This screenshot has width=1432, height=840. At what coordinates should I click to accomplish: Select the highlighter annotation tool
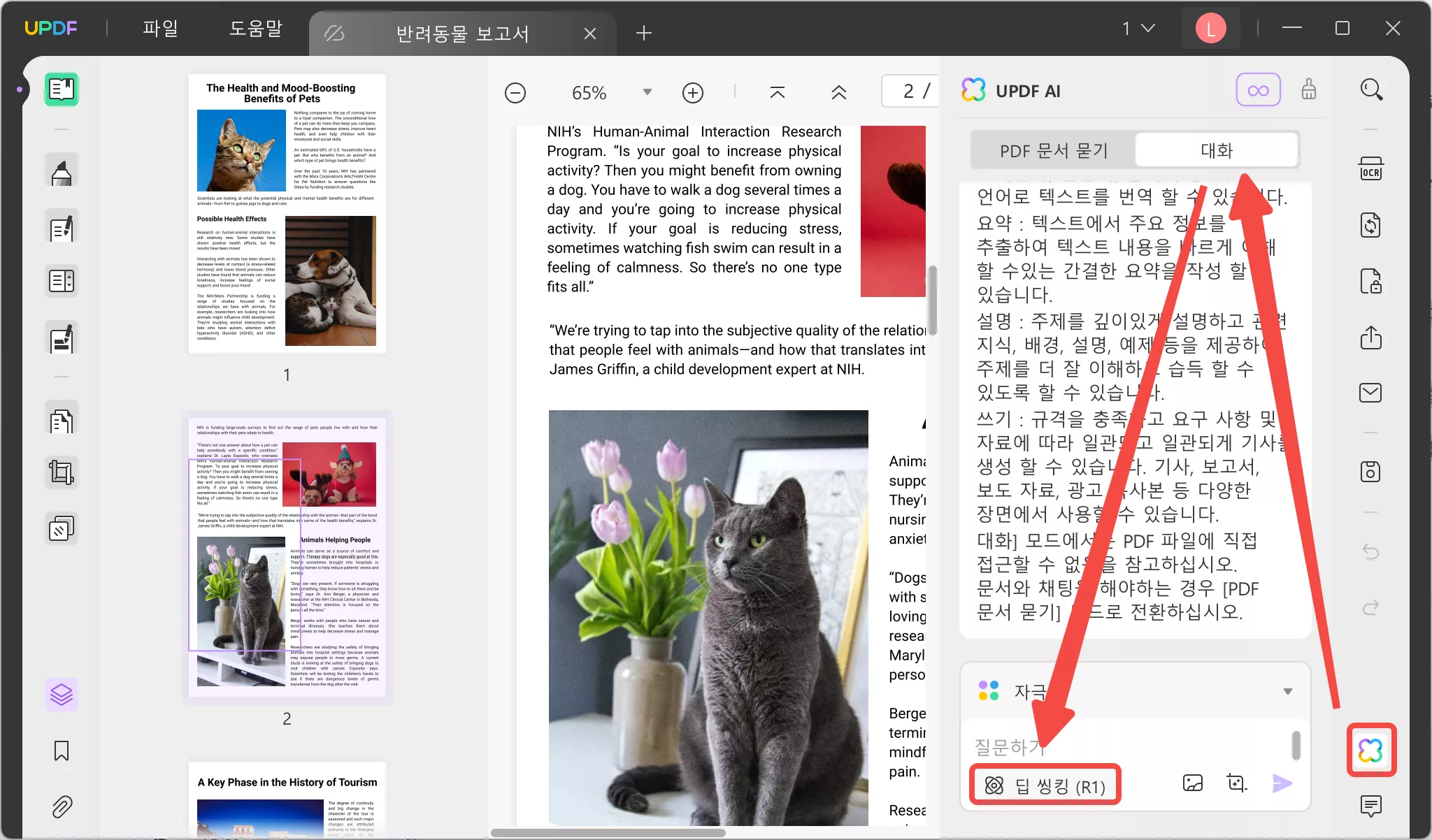(x=62, y=169)
